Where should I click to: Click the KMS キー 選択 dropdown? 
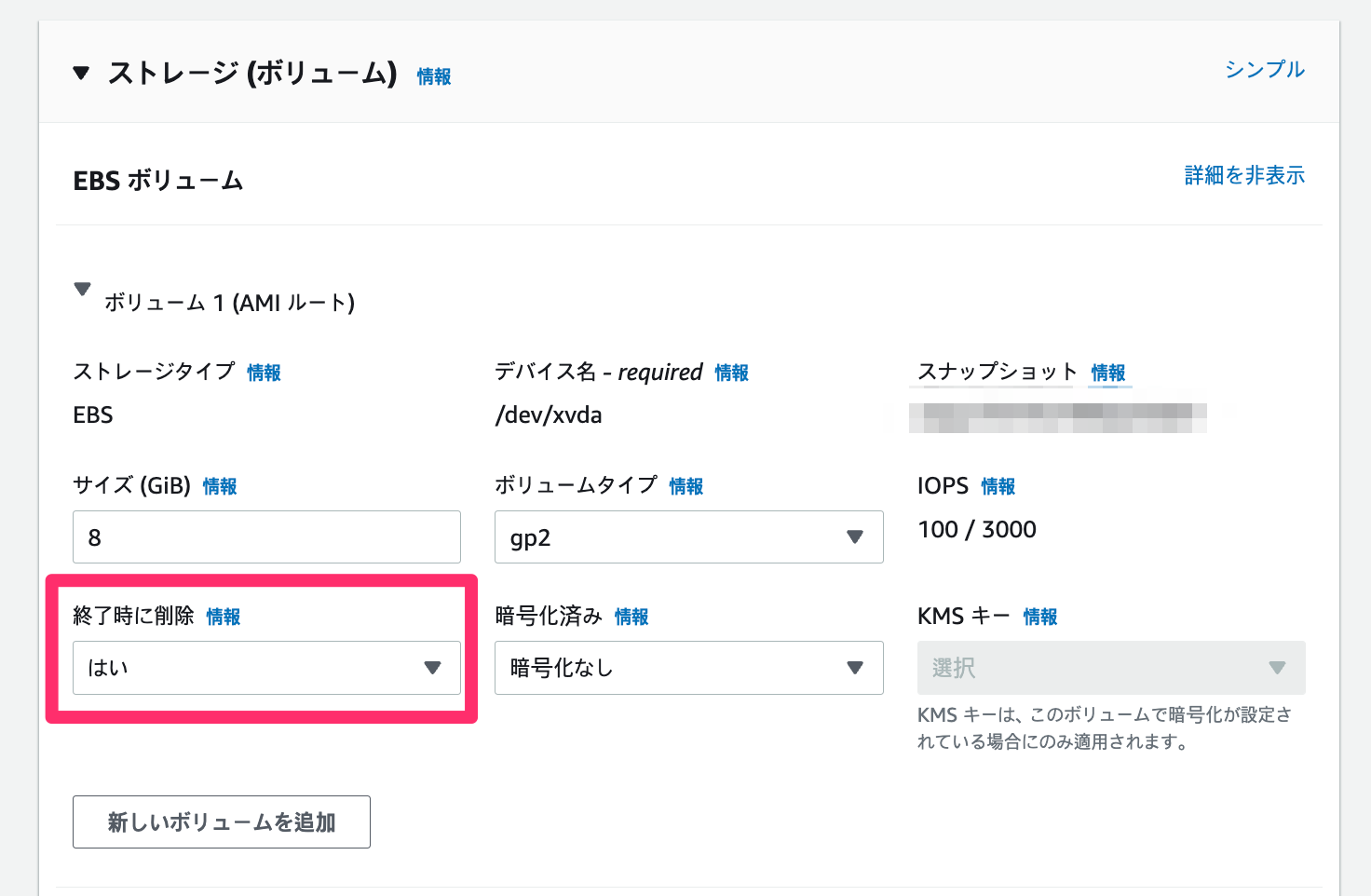point(1110,667)
